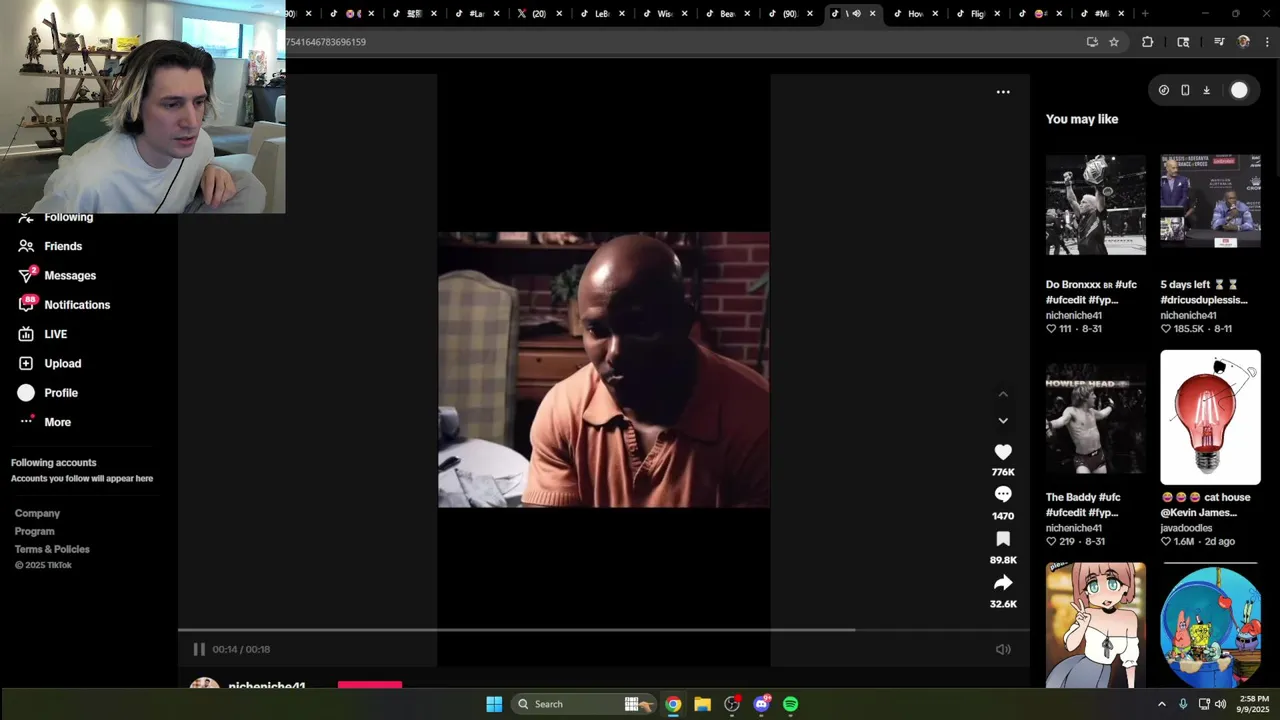Go to previous video with up chevron
Viewport: 1280px width, 720px height.
1003,394
